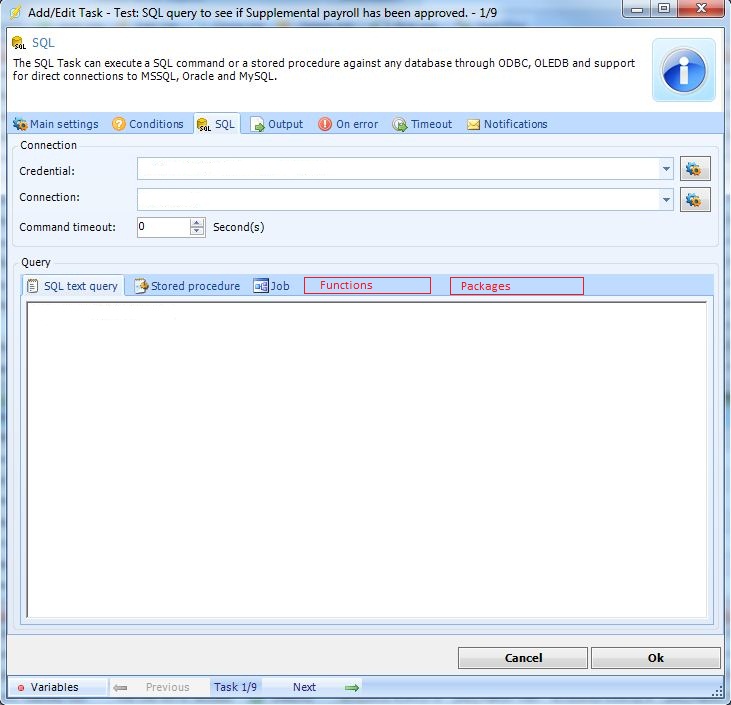Open credential manager icon beside Credential field
731x705 pixels.
pyautogui.click(x=695, y=170)
